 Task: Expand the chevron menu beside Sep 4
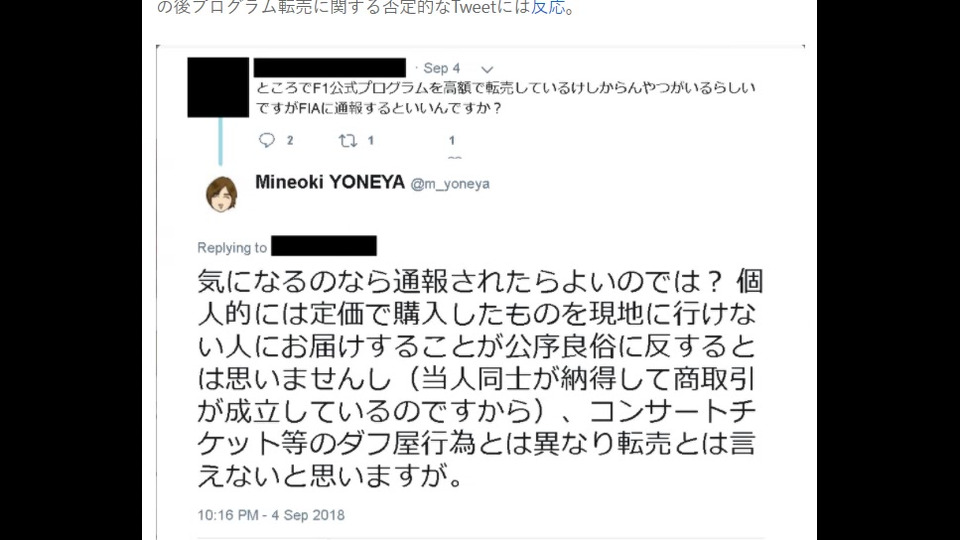coord(487,69)
